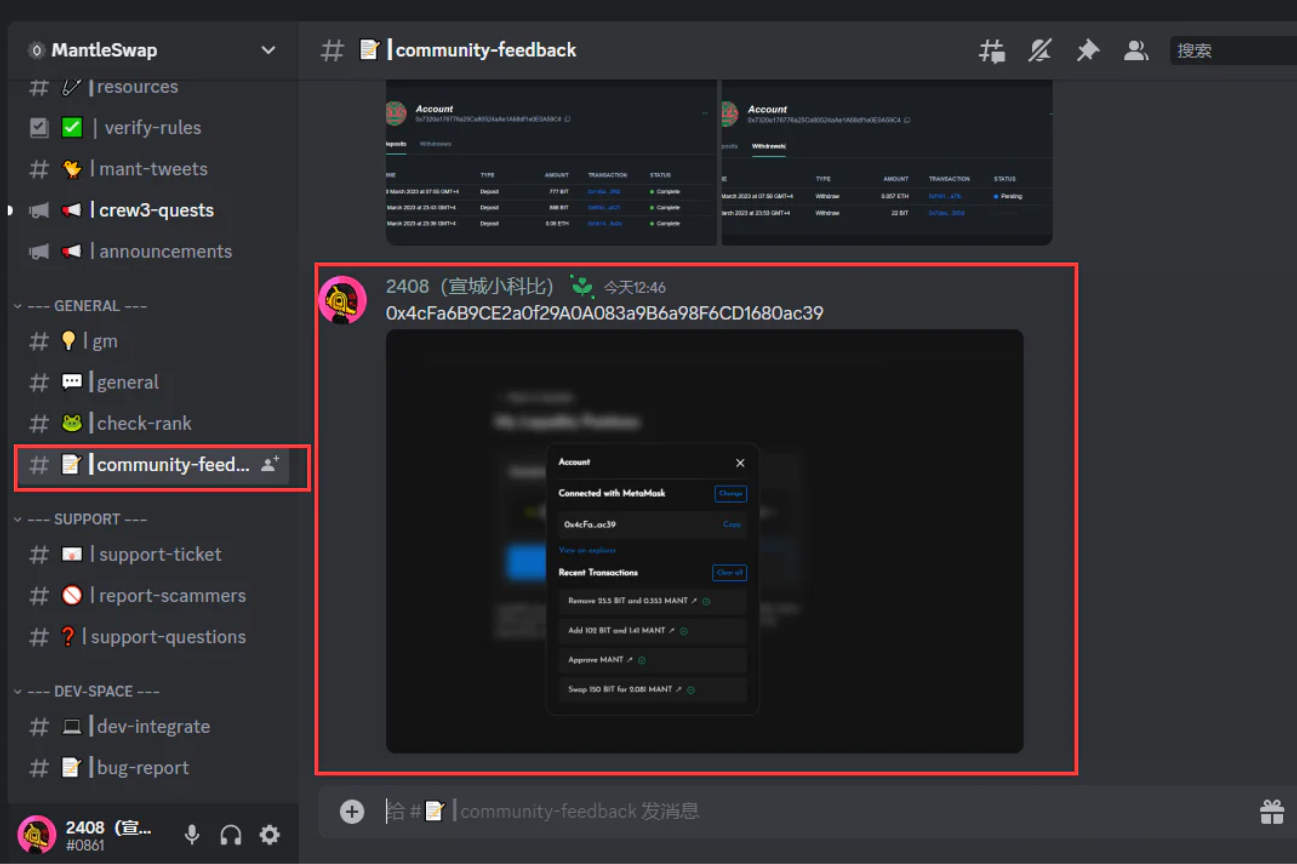
Task: Open pinned messages pin icon
Action: click(x=1087, y=51)
